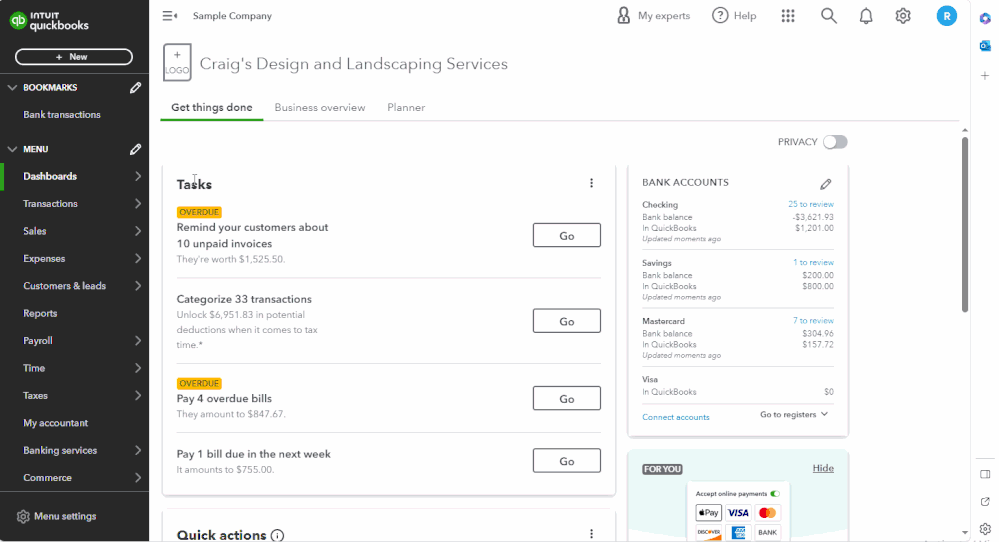Open the user profile avatar R
Viewport: 999px width, 542px height.
point(946,16)
